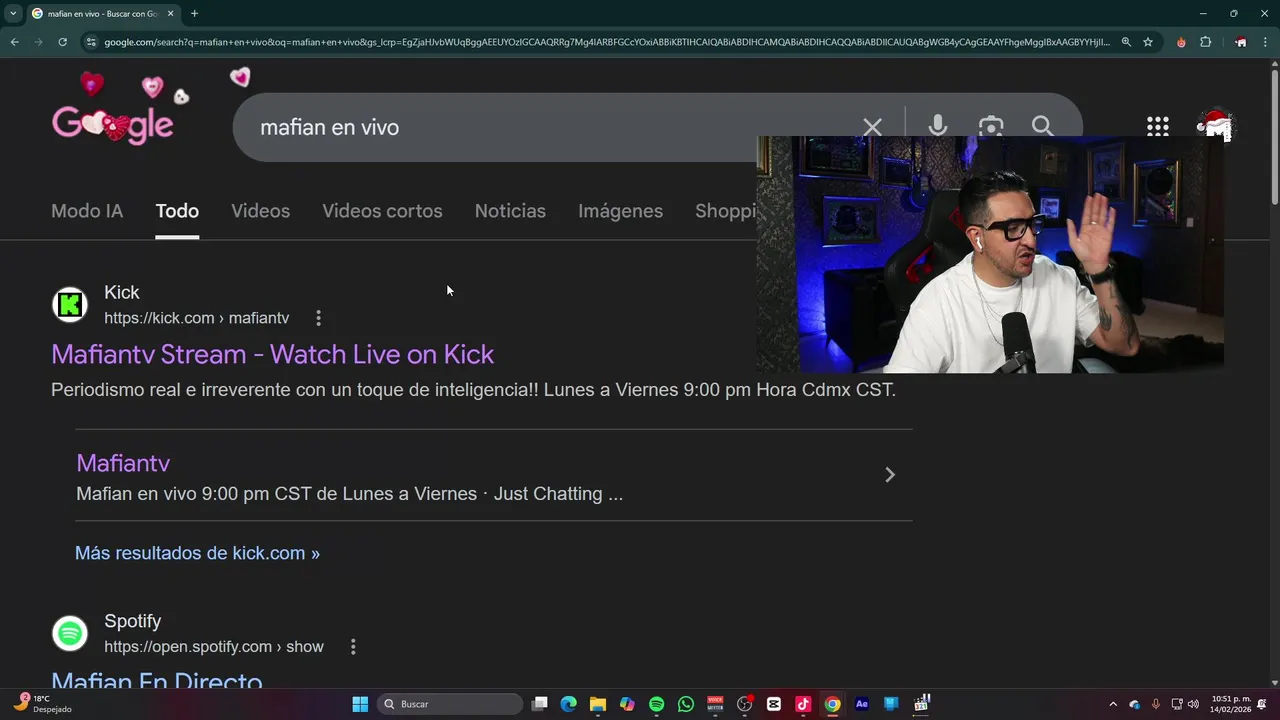This screenshot has width=1280, height=720.
Task: Open the Copilot icon on the taskbar
Action: click(x=627, y=704)
